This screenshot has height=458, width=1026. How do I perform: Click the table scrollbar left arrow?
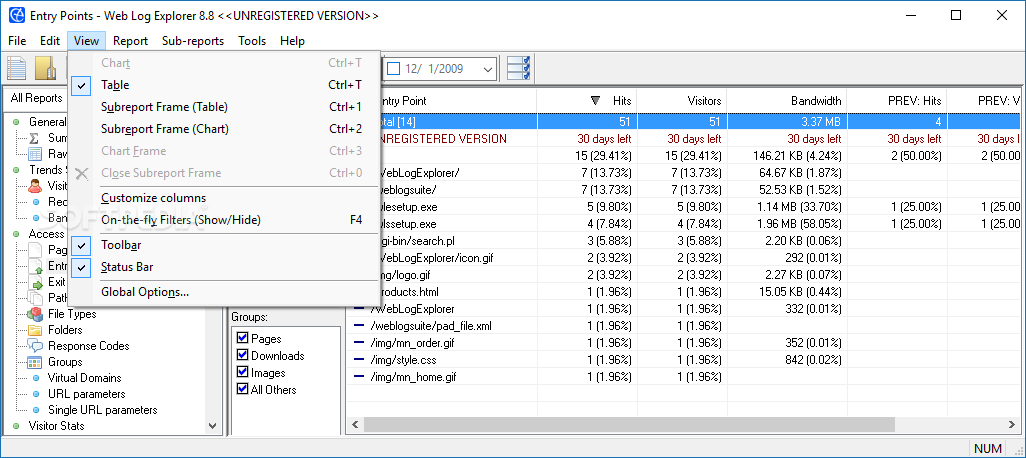[x=355, y=424]
